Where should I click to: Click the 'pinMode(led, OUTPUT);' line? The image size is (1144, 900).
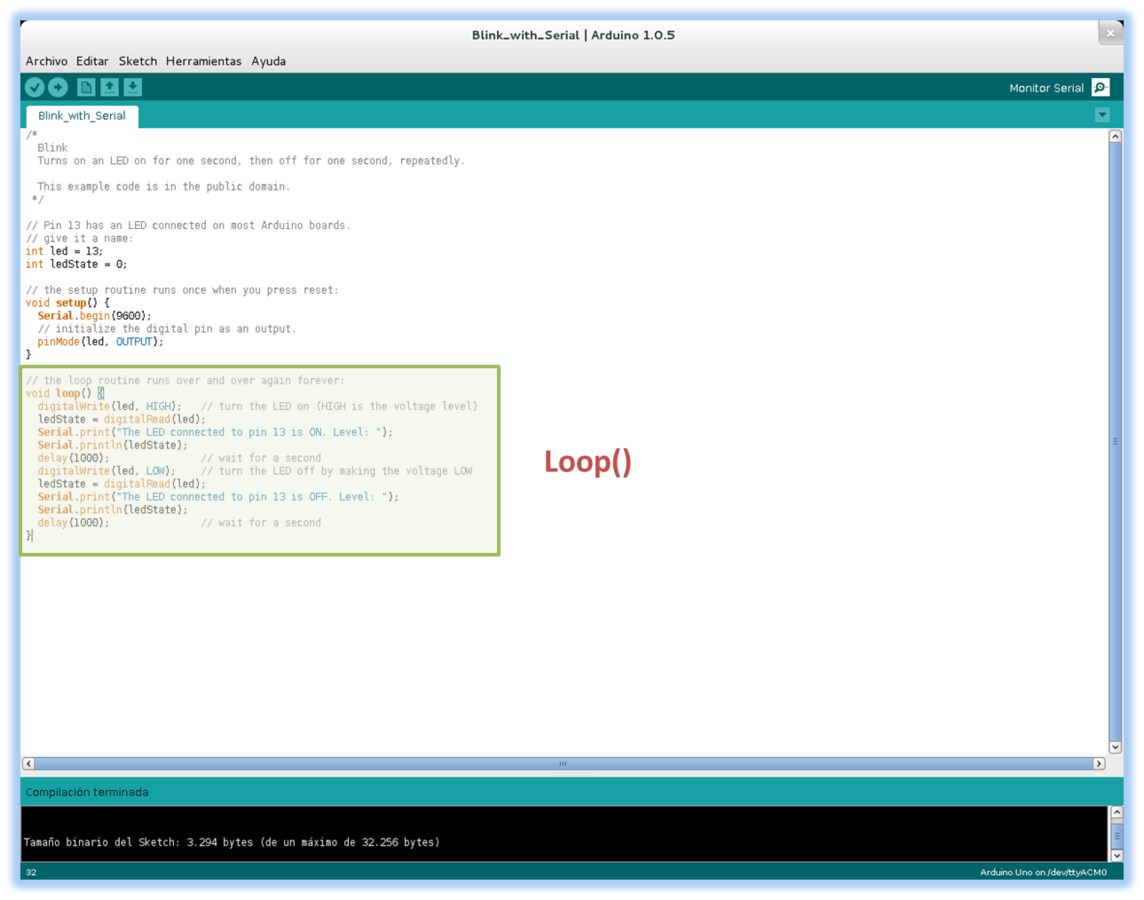tap(101, 341)
